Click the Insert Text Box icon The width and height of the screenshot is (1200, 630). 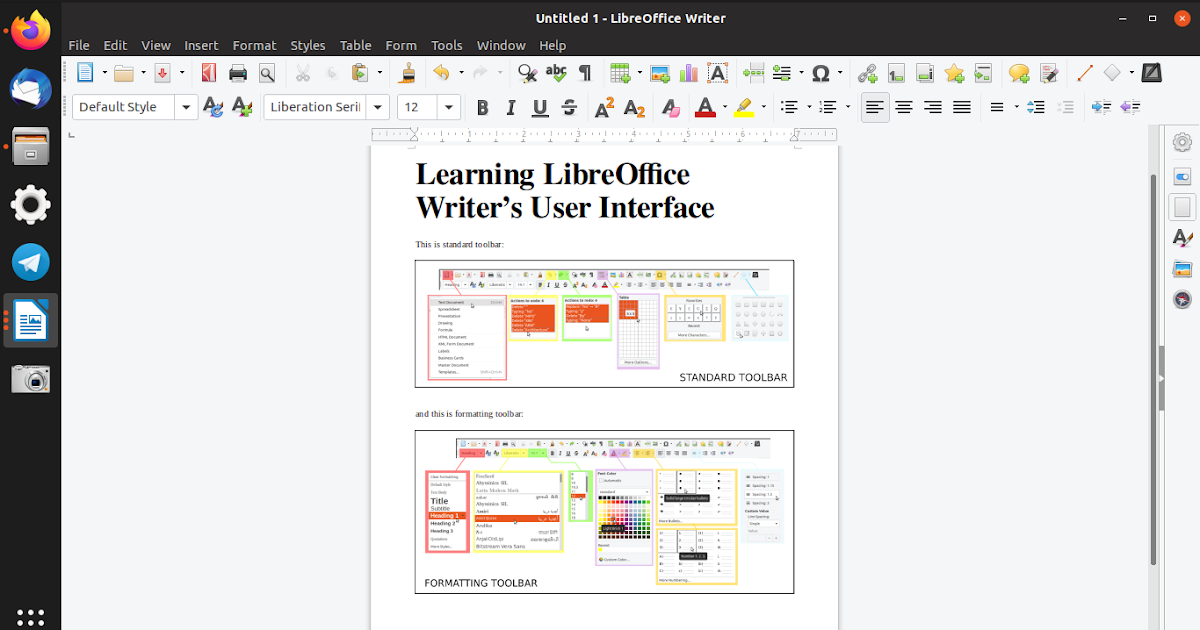pos(718,73)
